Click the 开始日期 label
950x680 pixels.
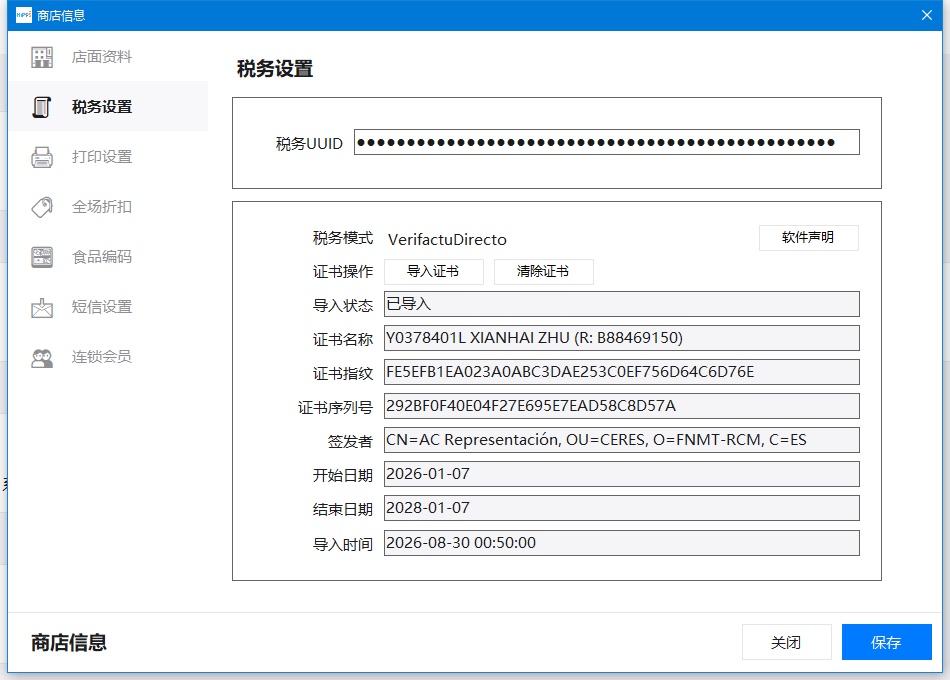click(343, 476)
